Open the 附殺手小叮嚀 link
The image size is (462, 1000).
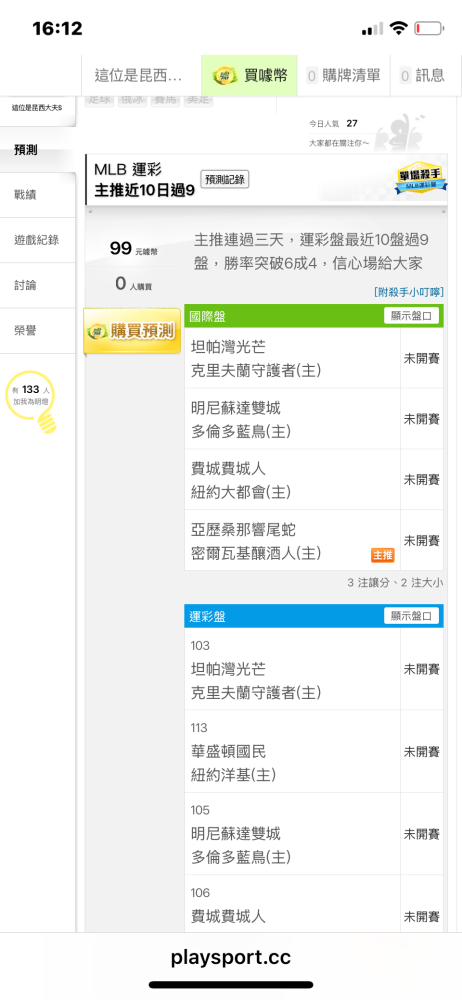tap(408, 291)
